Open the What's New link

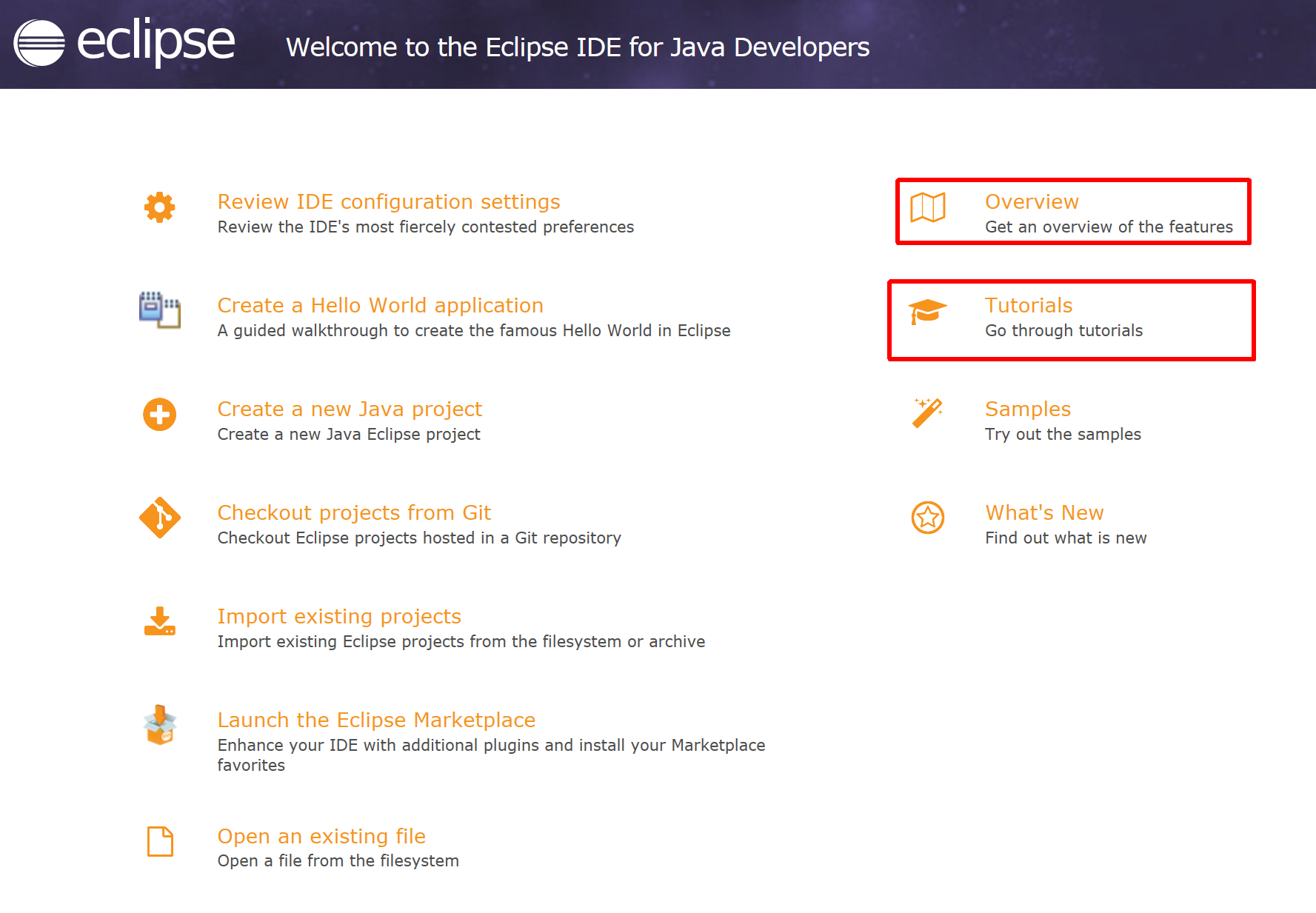(x=1044, y=512)
